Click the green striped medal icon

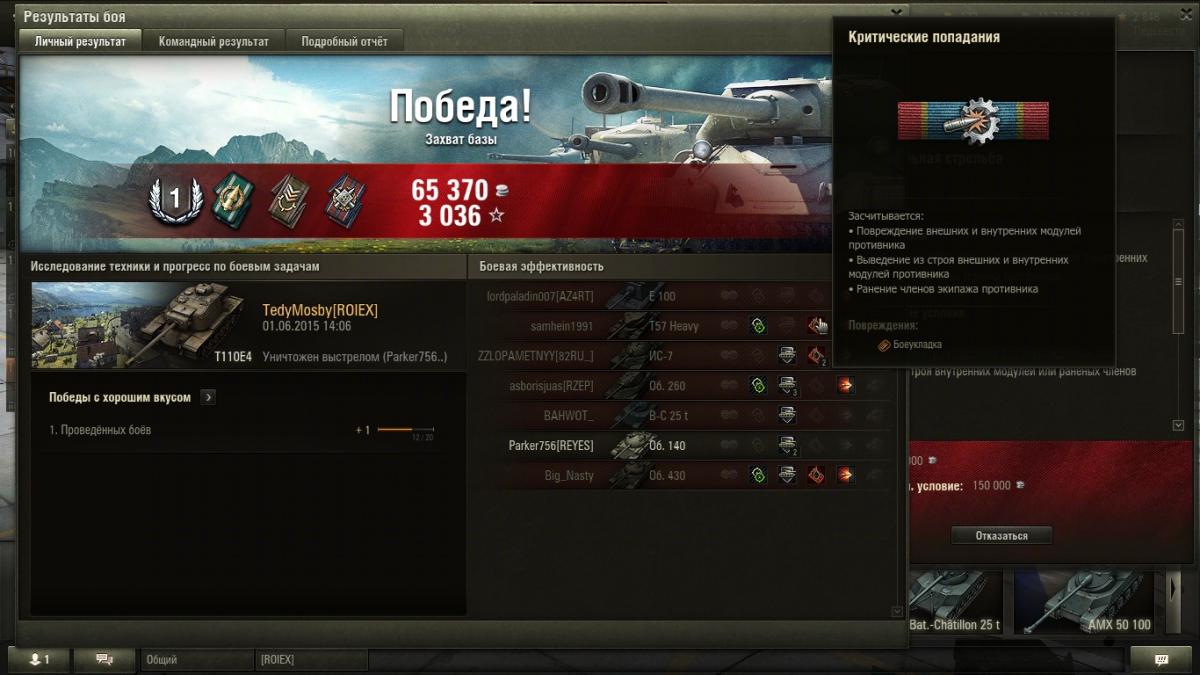pyautogui.click(x=233, y=199)
